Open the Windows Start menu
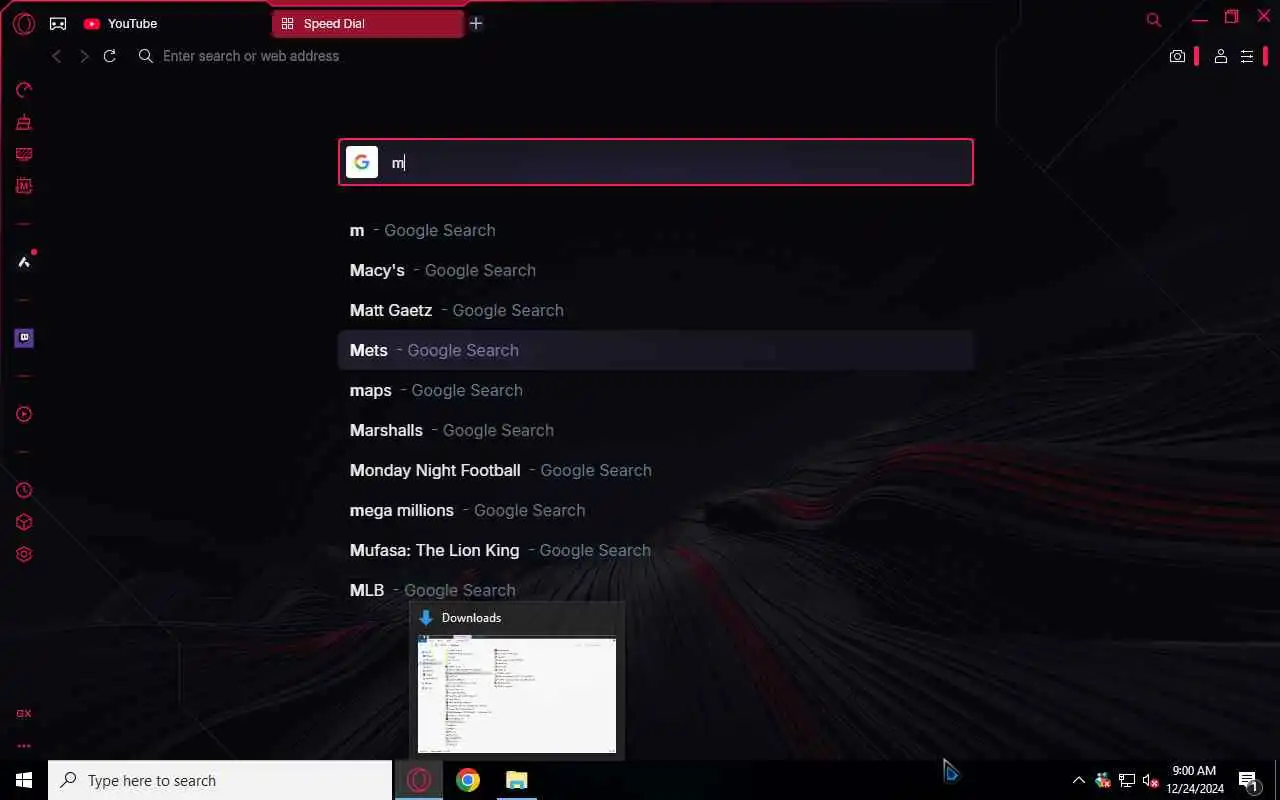The image size is (1280, 800). [x=24, y=780]
